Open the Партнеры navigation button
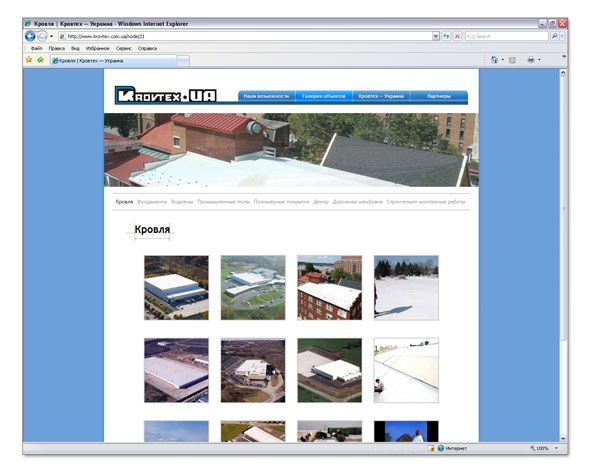The width and height of the screenshot is (590, 472). tap(439, 96)
